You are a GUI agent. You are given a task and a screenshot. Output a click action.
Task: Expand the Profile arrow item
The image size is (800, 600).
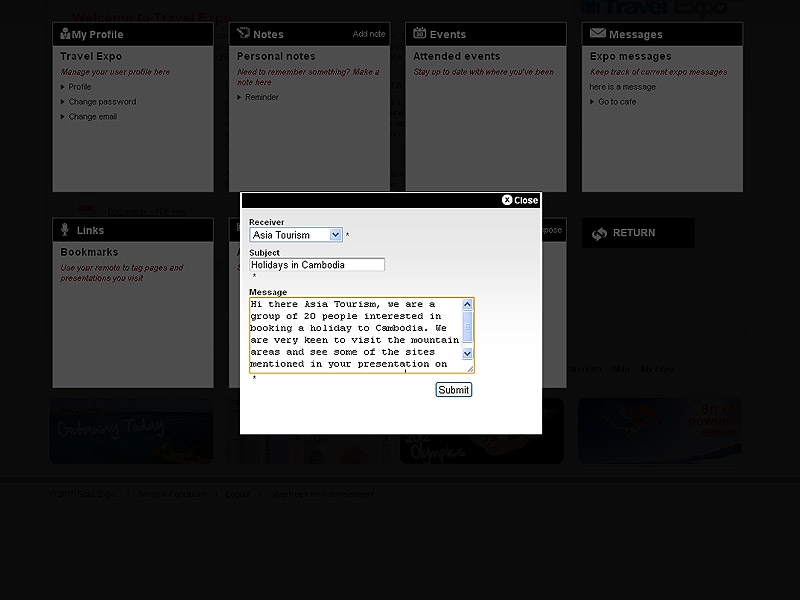pos(79,87)
